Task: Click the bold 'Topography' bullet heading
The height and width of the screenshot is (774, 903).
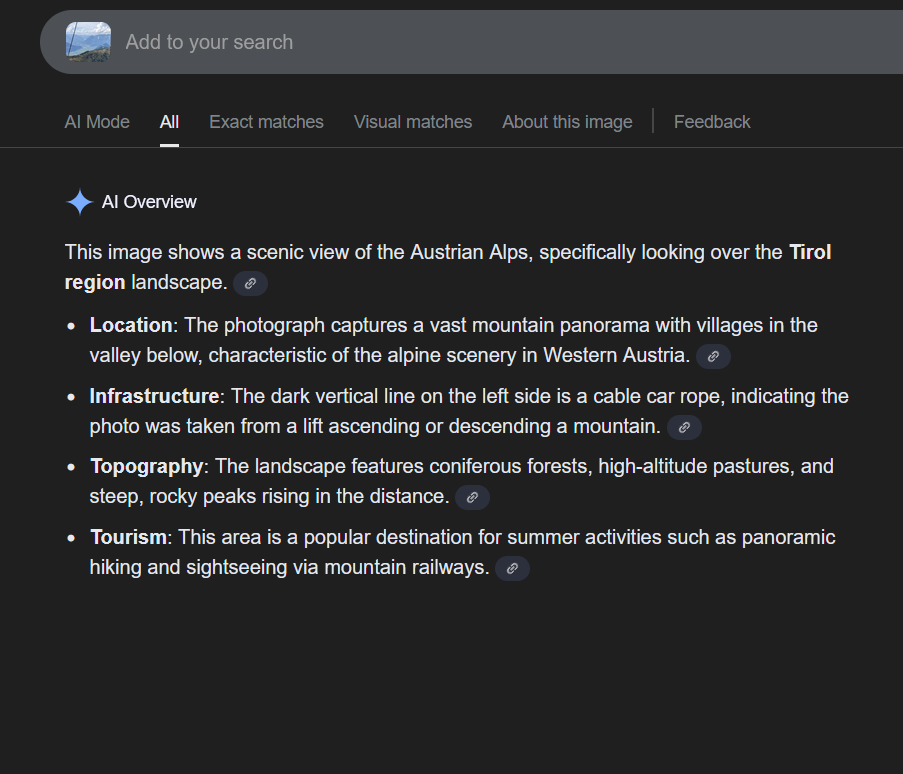Action: tap(147, 466)
